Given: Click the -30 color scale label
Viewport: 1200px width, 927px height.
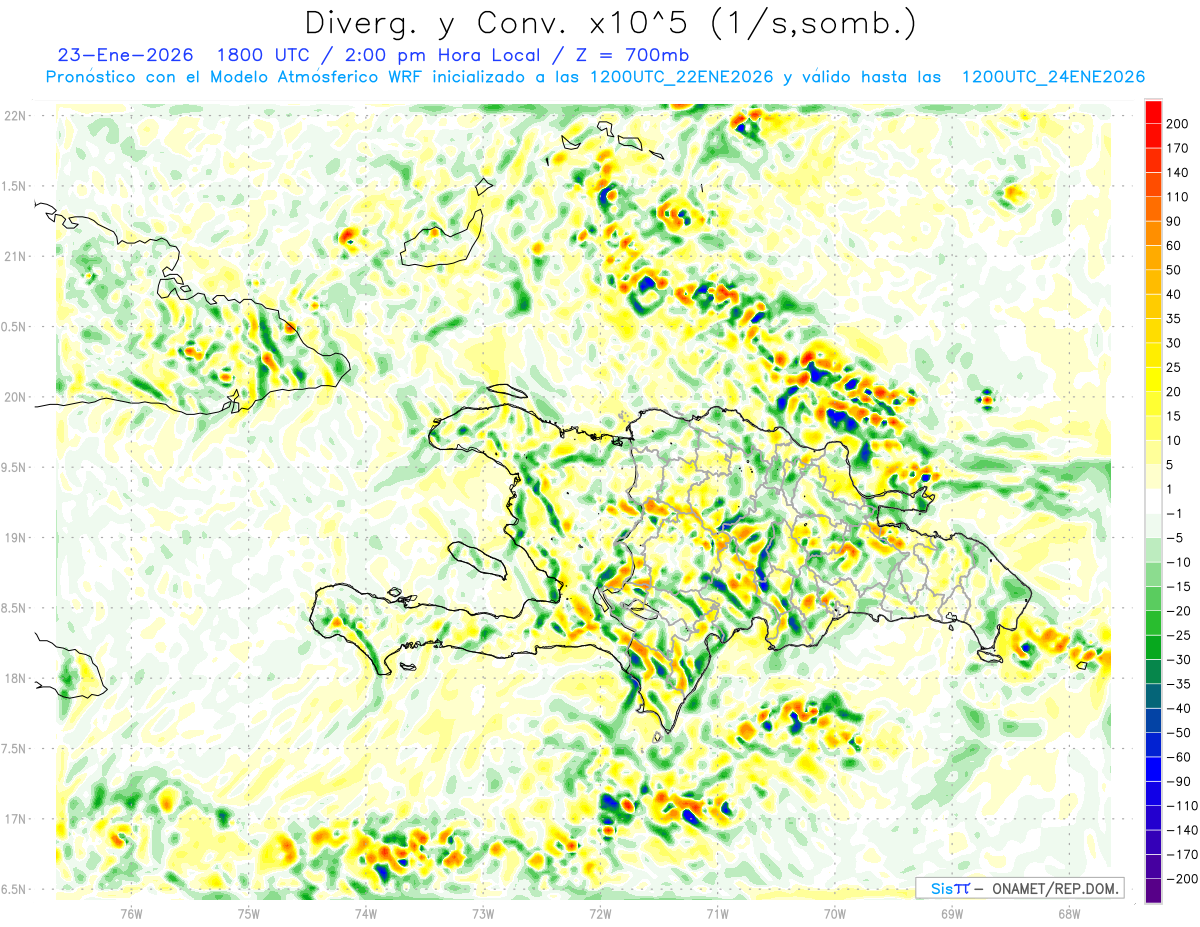Looking at the screenshot, I should [x=1177, y=659].
